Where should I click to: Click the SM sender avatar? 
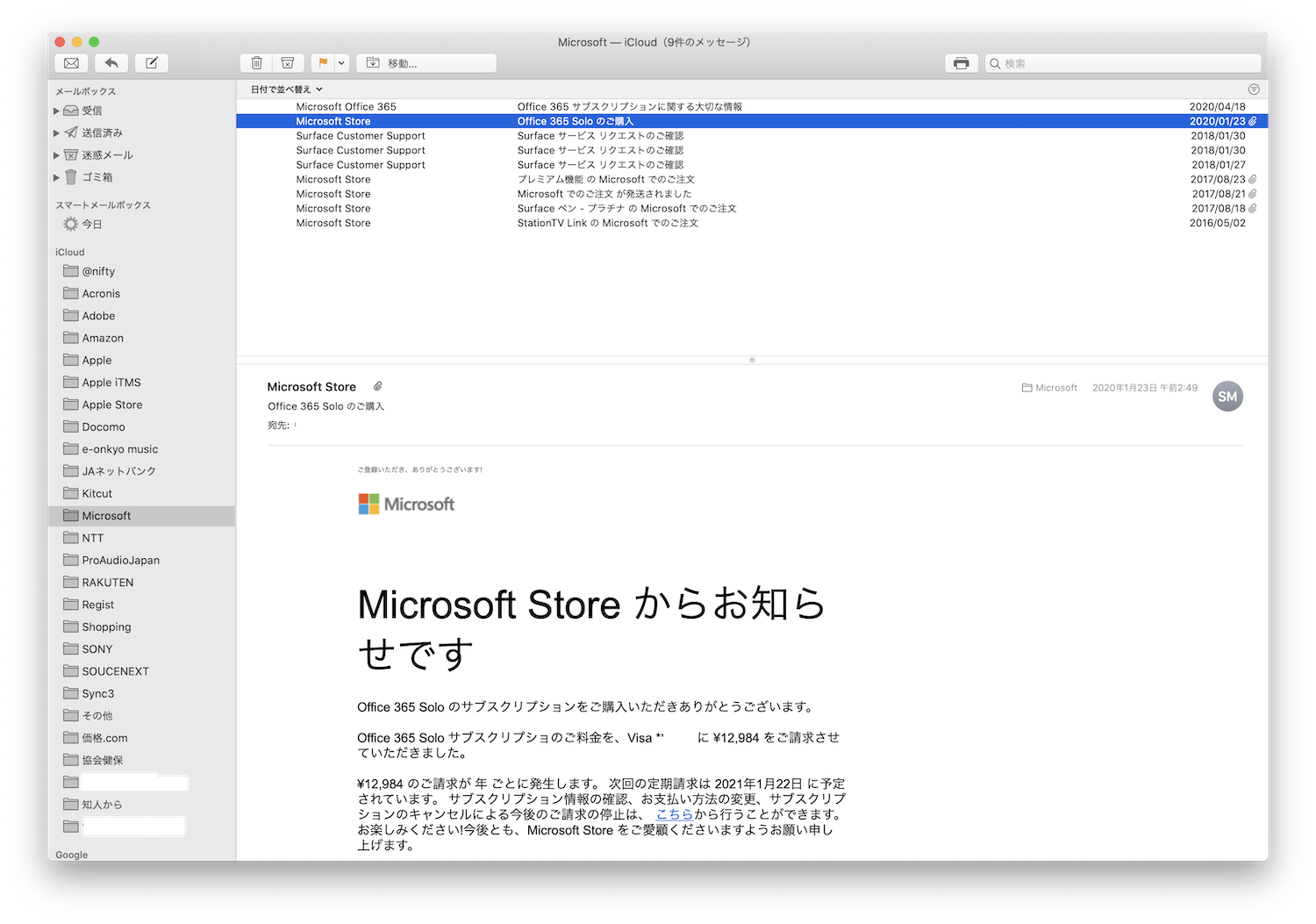click(1227, 397)
